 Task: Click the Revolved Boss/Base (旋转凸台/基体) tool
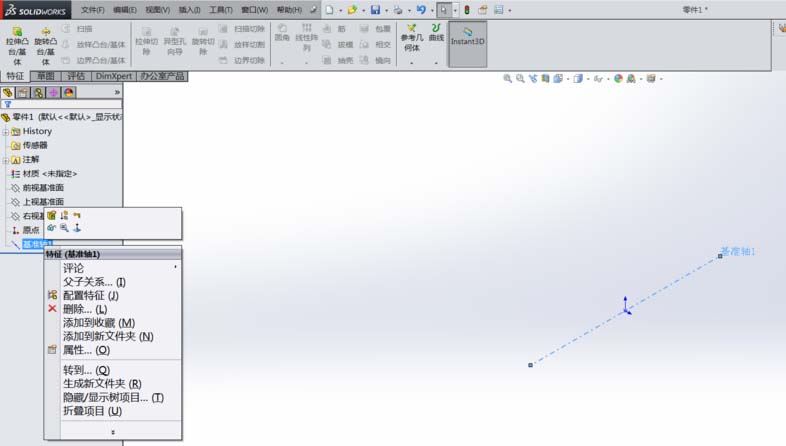tap(46, 46)
